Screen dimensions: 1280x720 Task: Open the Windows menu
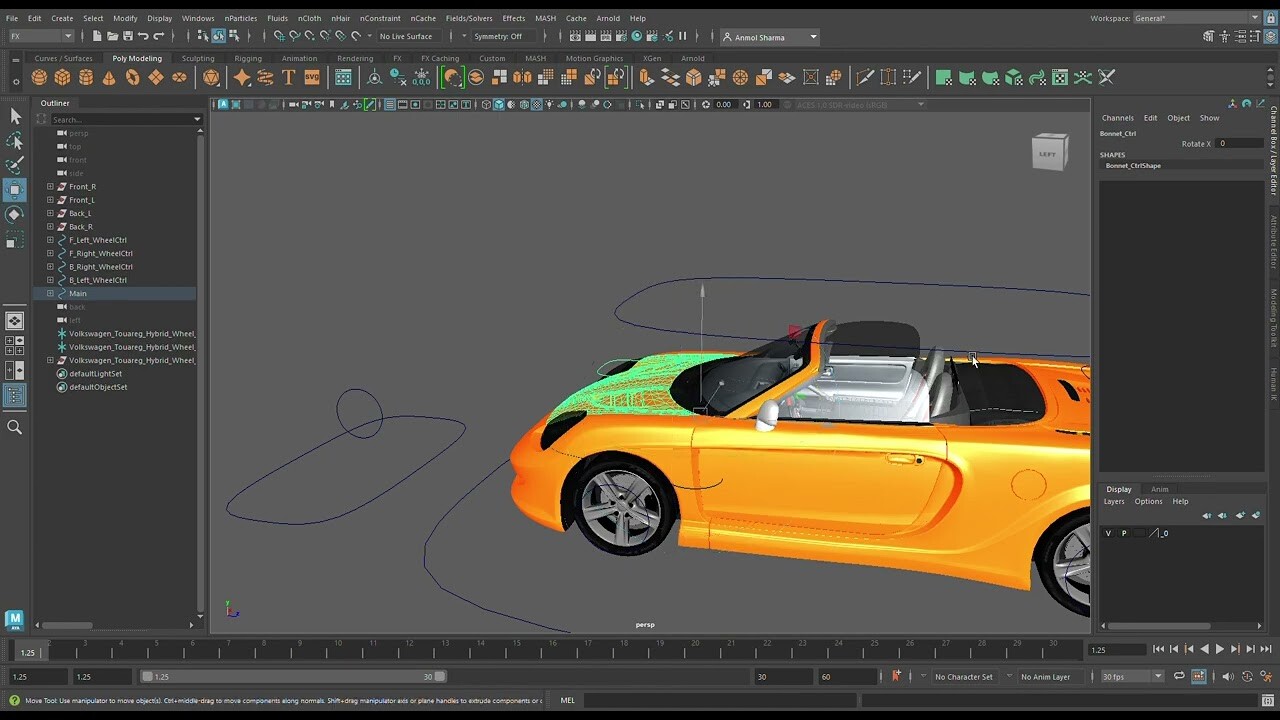(x=198, y=18)
